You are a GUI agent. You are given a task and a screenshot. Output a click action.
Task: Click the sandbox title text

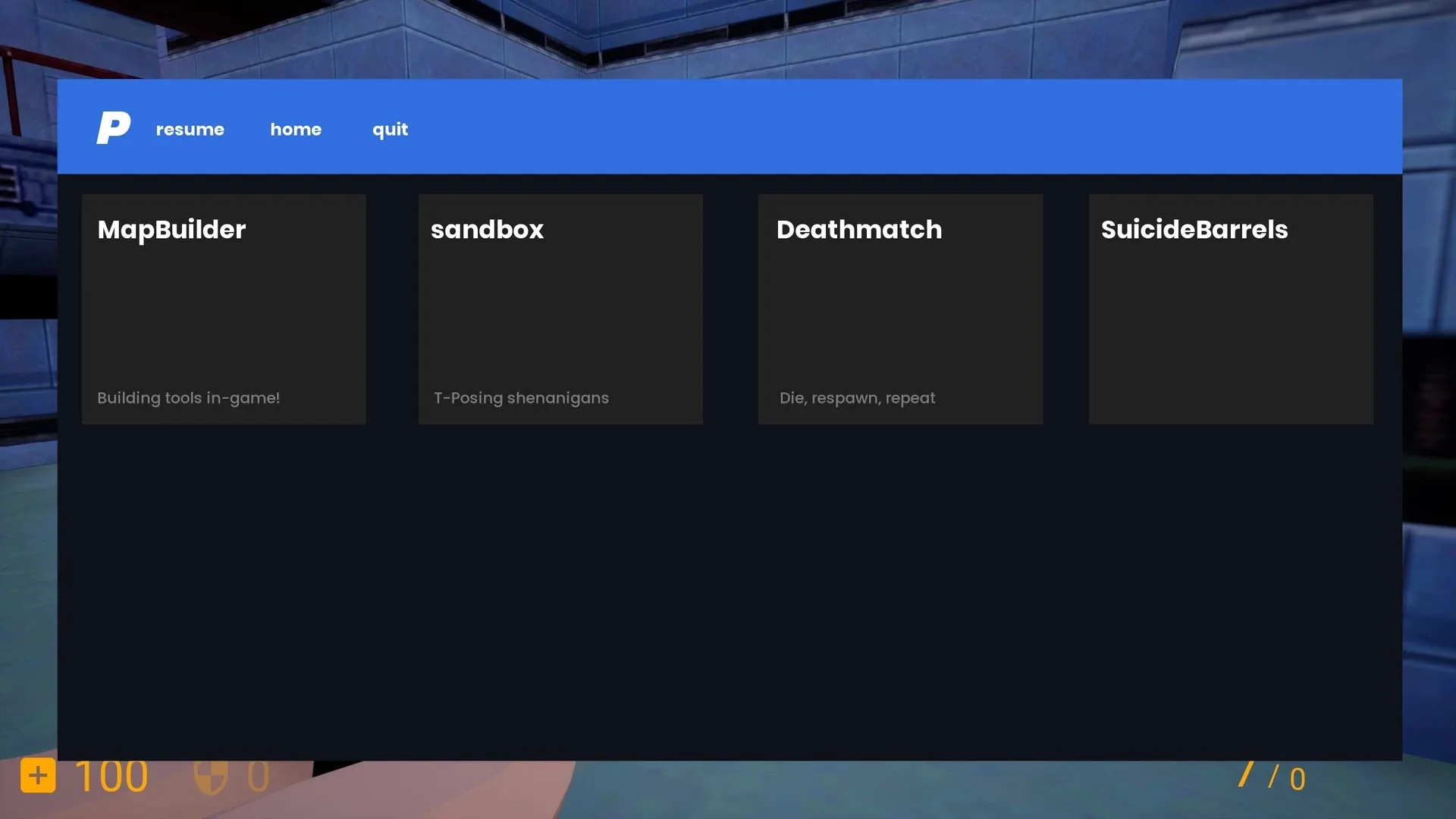click(487, 230)
